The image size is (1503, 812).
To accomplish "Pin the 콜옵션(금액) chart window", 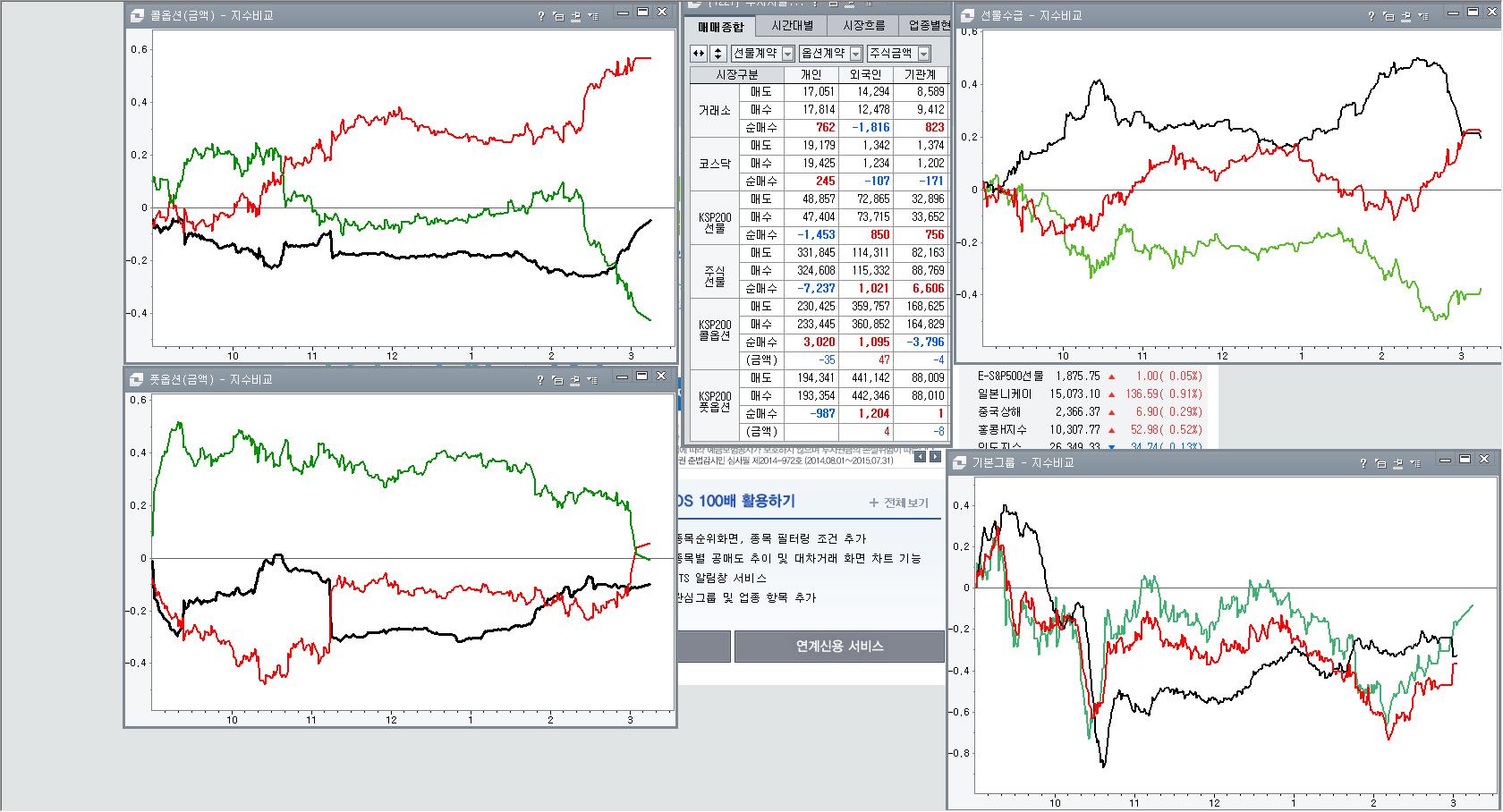I will coord(576,15).
